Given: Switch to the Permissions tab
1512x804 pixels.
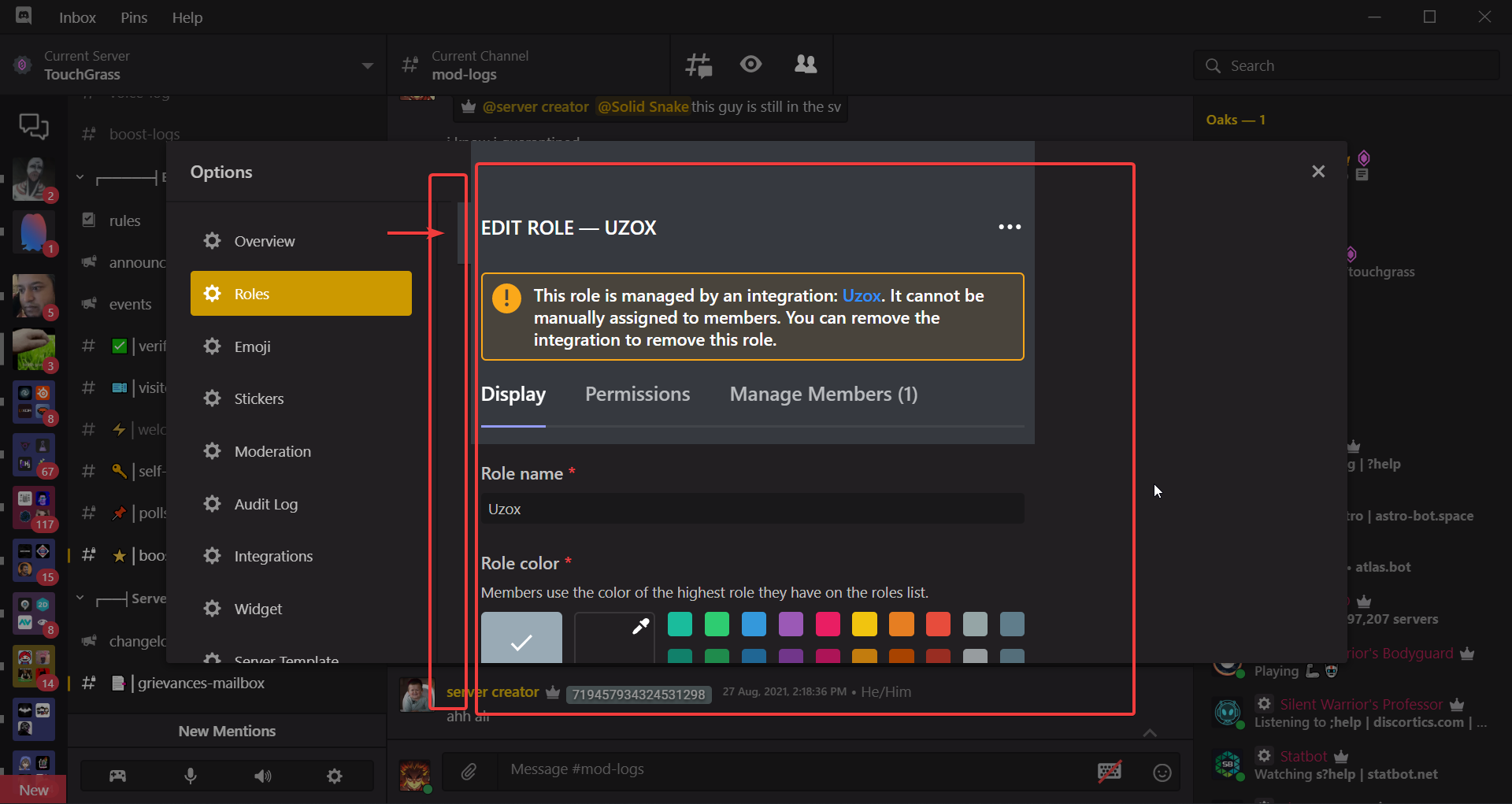Looking at the screenshot, I should (x=637, y=394).
